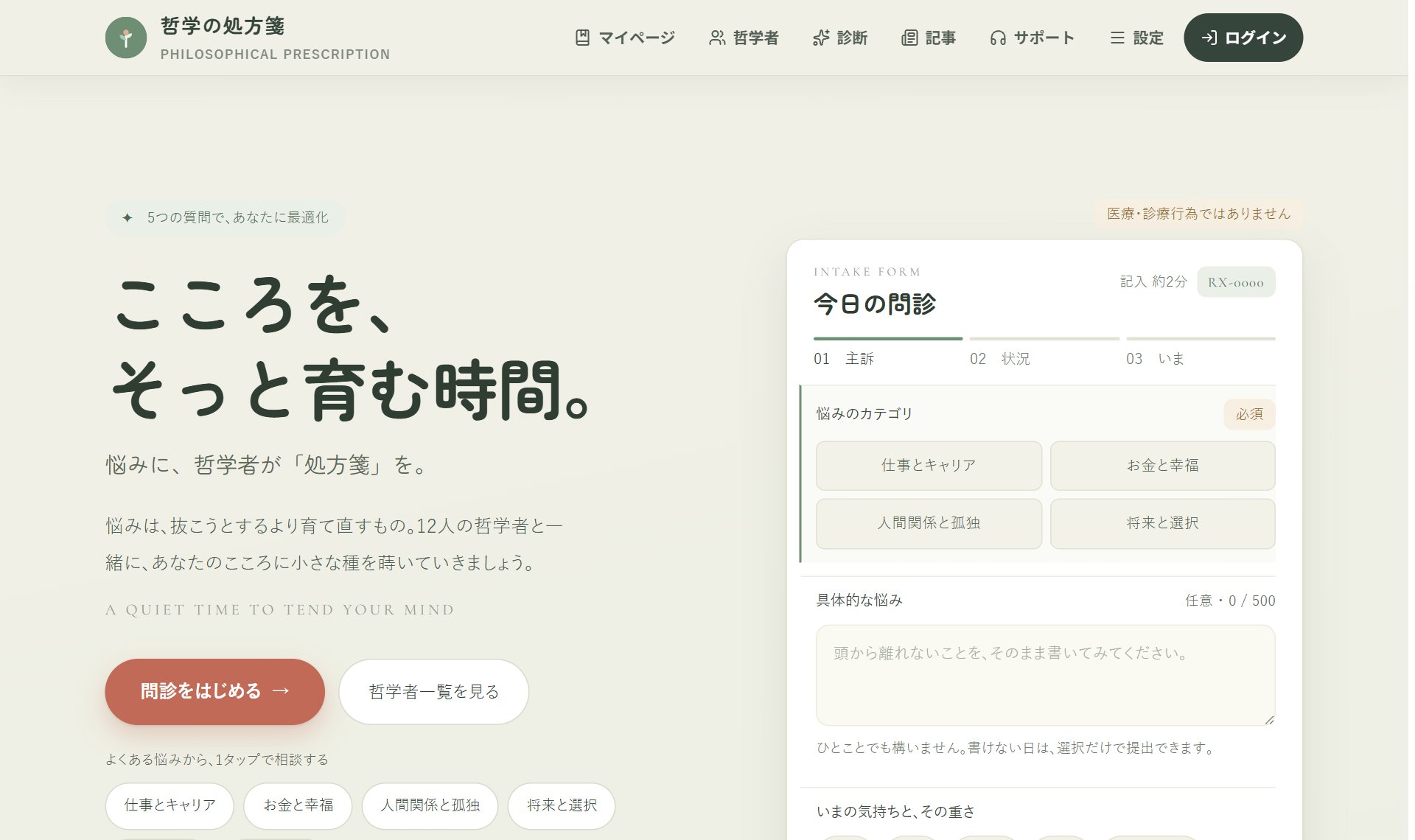Click the 具体的な悩み text area

pyautogui.click(x=1045, y=676)
